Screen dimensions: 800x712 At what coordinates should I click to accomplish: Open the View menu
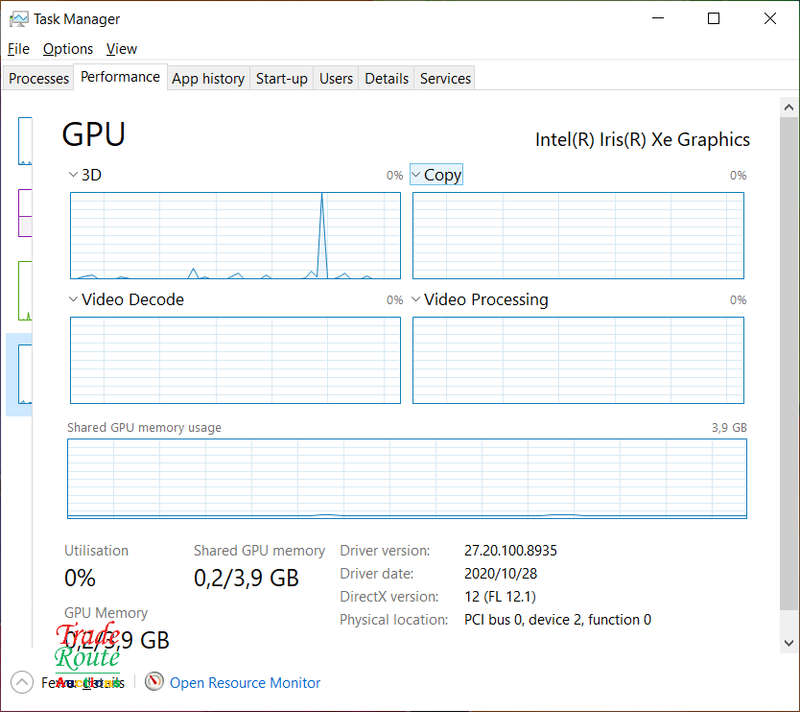click(121, 49)
